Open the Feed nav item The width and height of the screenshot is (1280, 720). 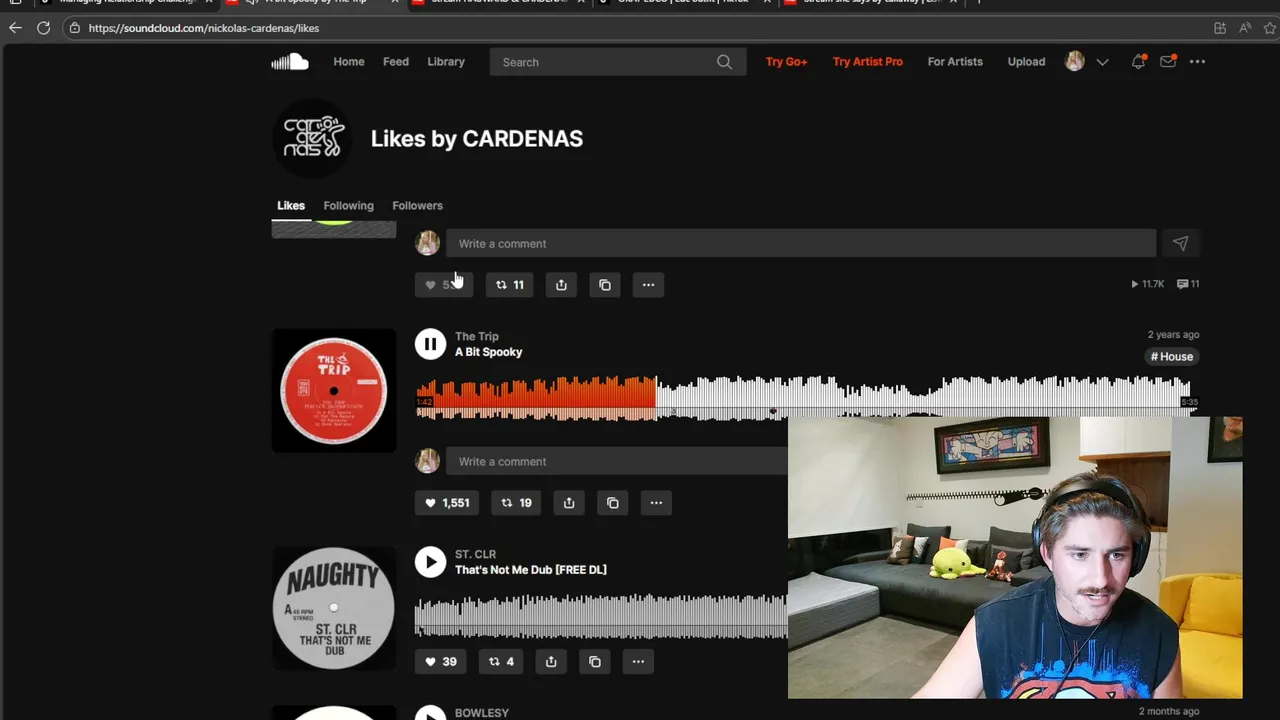[396, 62]
